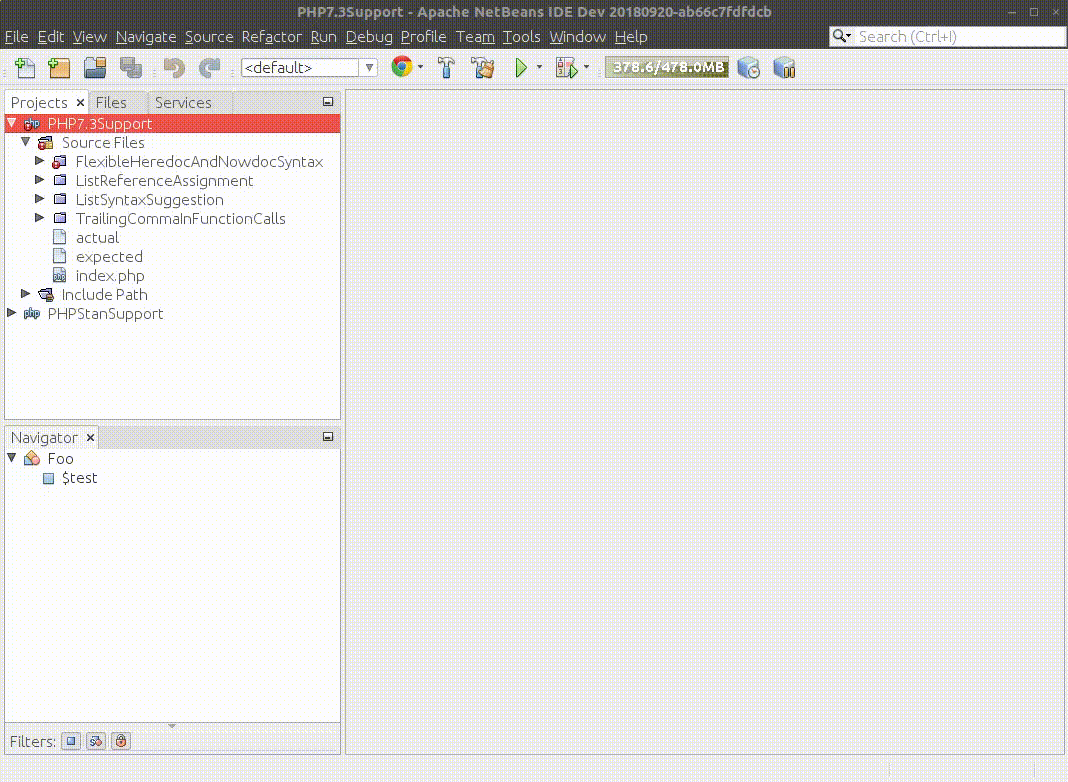This screenshot has height=782, width=1068.
Task: Click the Chrome browser icon in toolbar
Action: [x=402, y=67]
